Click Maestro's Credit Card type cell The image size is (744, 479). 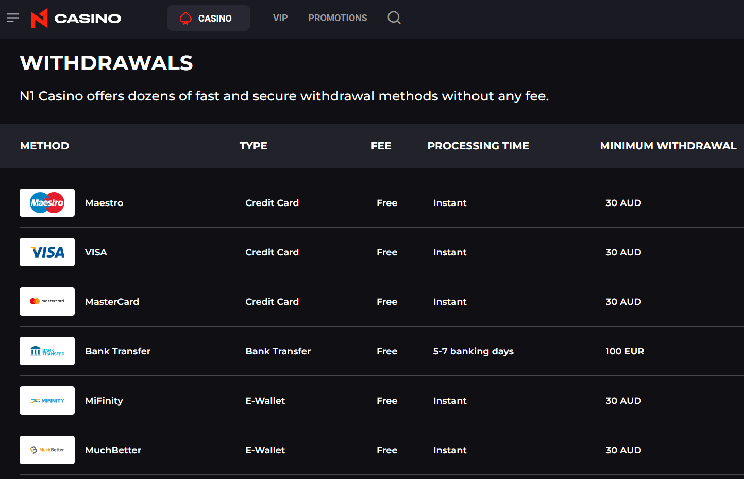pos(272,203)
